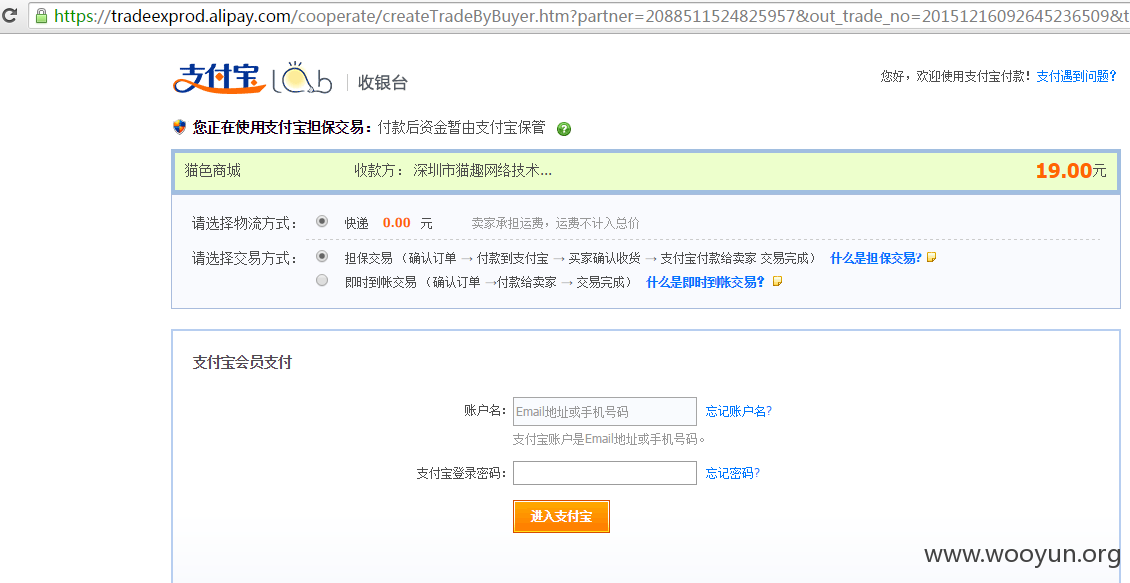The width and height of the screenshot is (1130, 583).
Task: Click the 忘记密码? link
Action: (x=732, y=473)
